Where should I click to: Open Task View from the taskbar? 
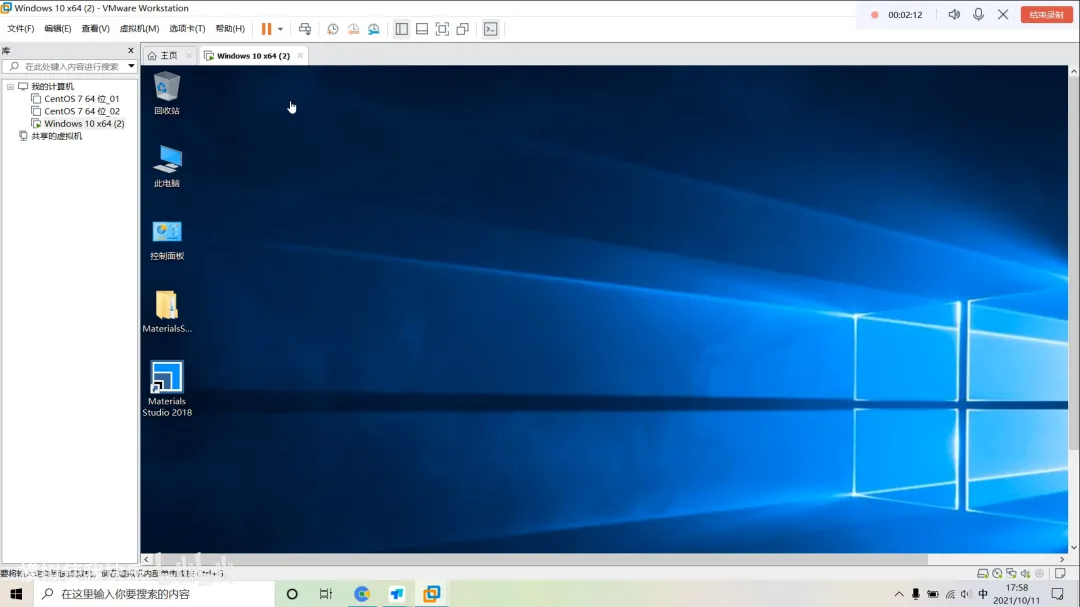point(326,594)
